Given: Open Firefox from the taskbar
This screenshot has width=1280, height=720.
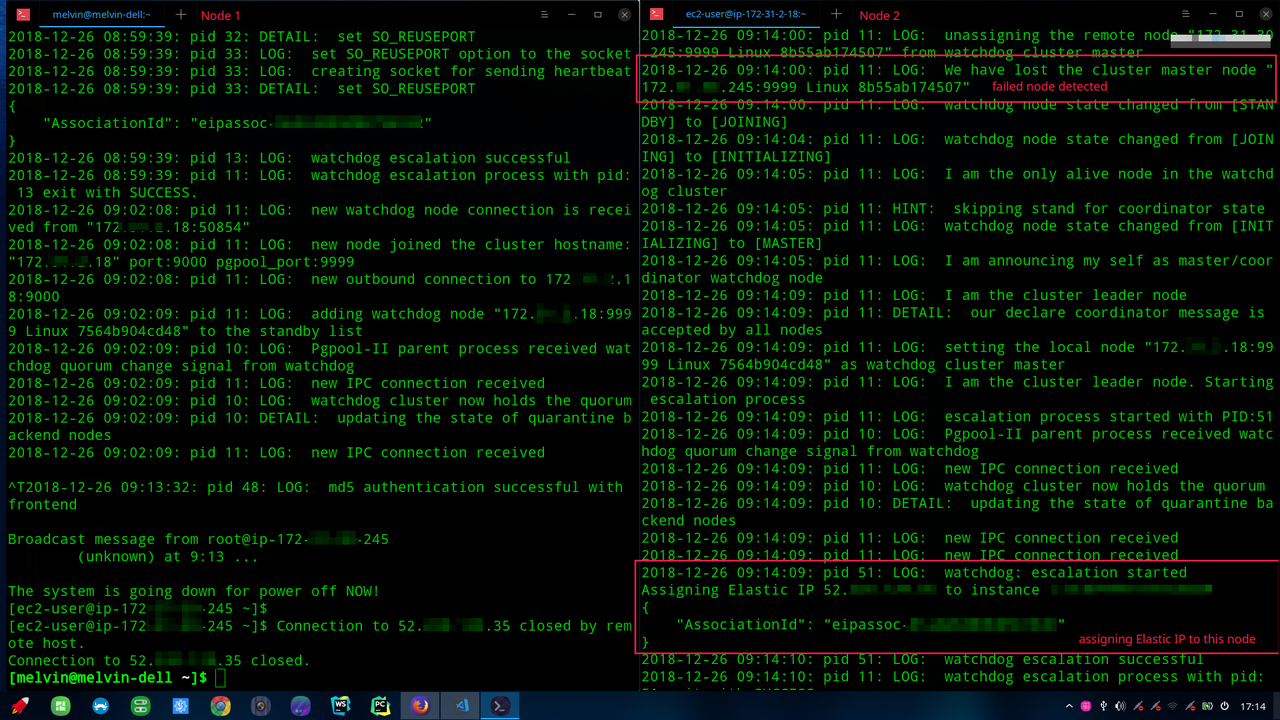Looking at the screenshot, I should click(x=421, y=706).
